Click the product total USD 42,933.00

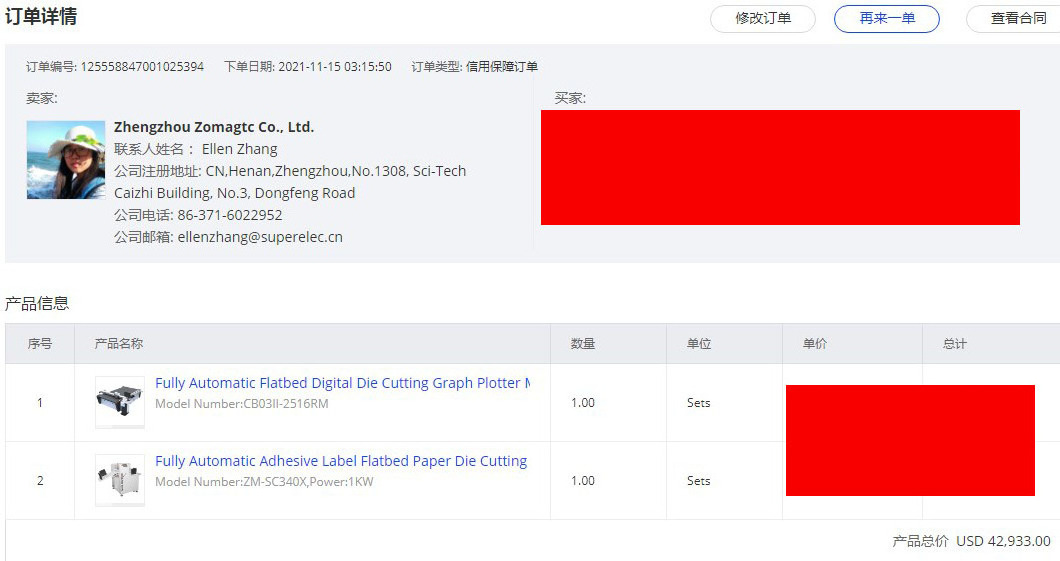(x=1003, y=541)
